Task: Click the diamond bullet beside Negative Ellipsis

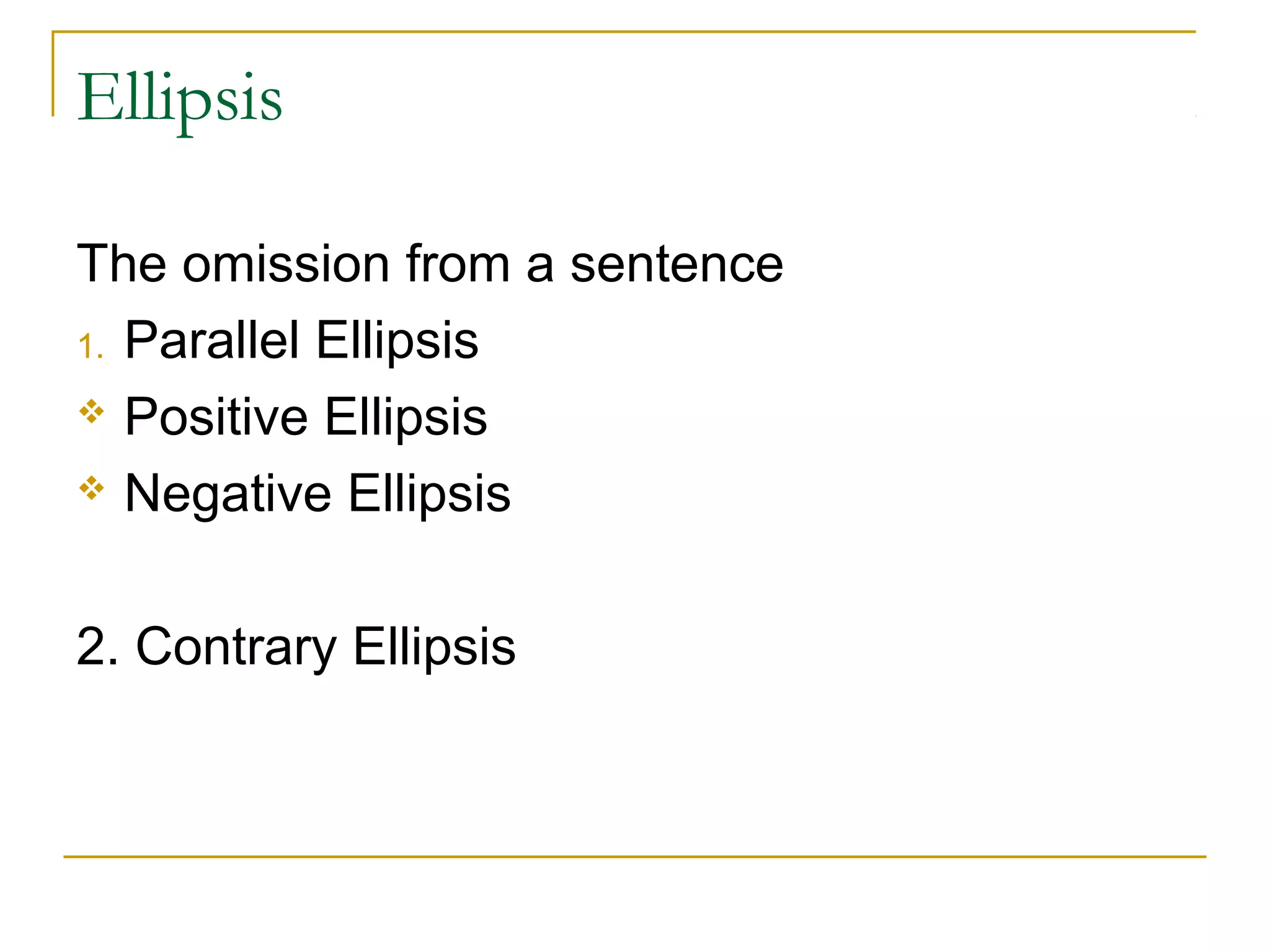Action: [92, 488]
